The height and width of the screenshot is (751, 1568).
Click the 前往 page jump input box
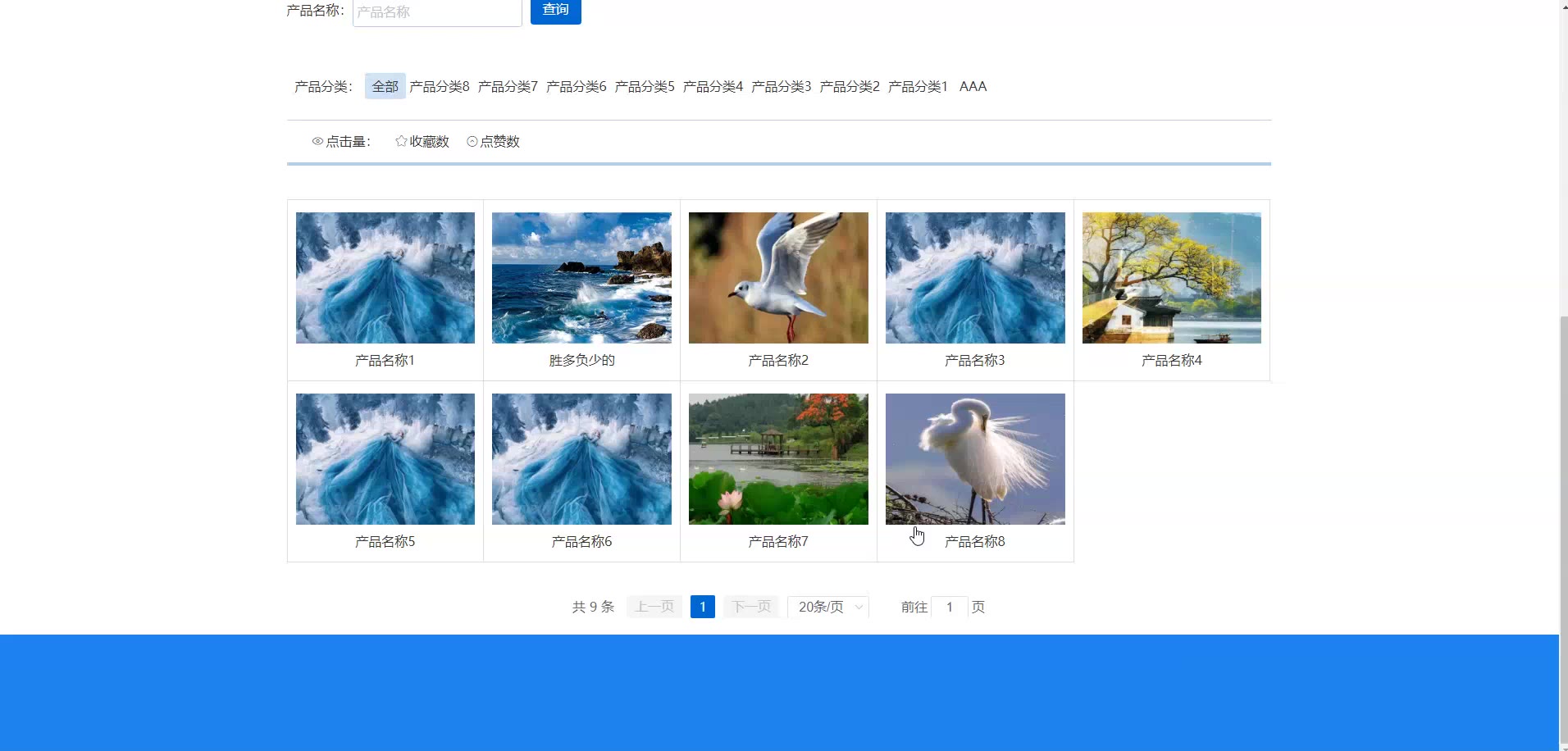pos(950,607)
